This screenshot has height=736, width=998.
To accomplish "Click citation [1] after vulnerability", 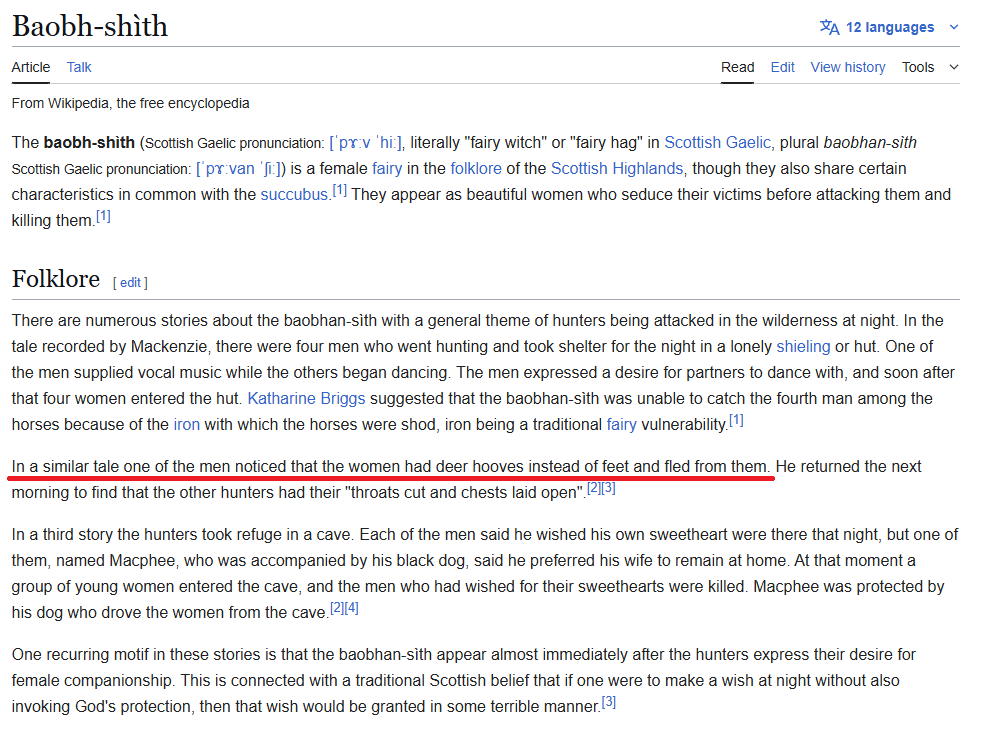I will (x=736, y=420).
